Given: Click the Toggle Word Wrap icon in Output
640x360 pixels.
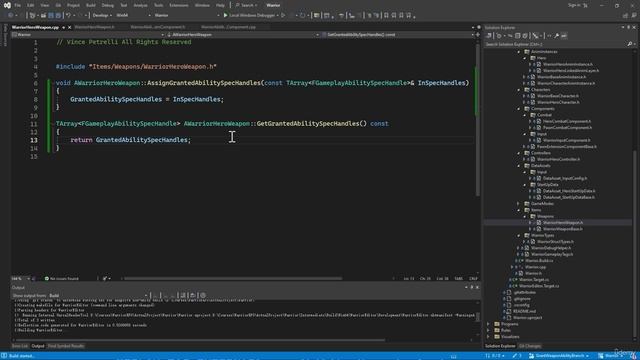Looking at the screenshot, I should click(x=193, y=296).
